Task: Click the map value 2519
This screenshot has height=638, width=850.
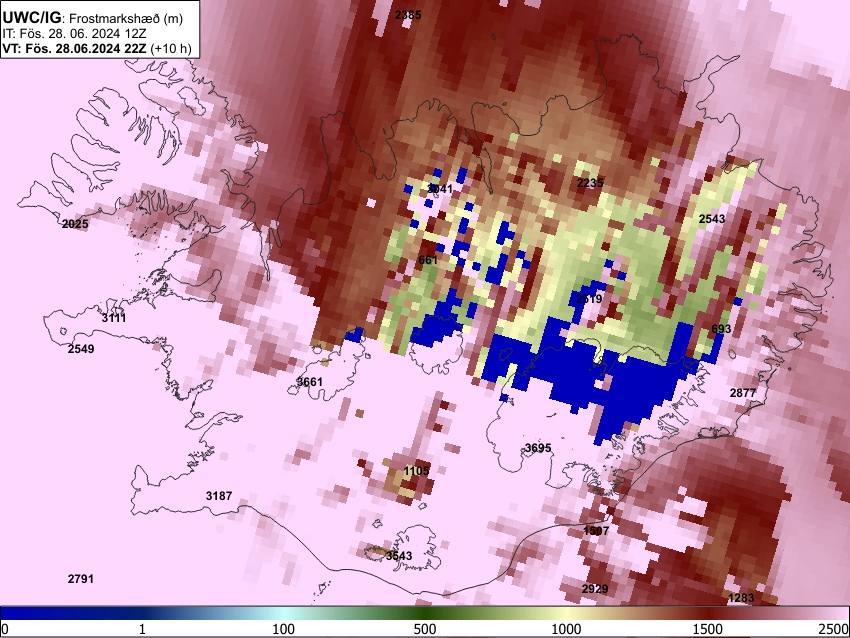Action: coord(589,299)
